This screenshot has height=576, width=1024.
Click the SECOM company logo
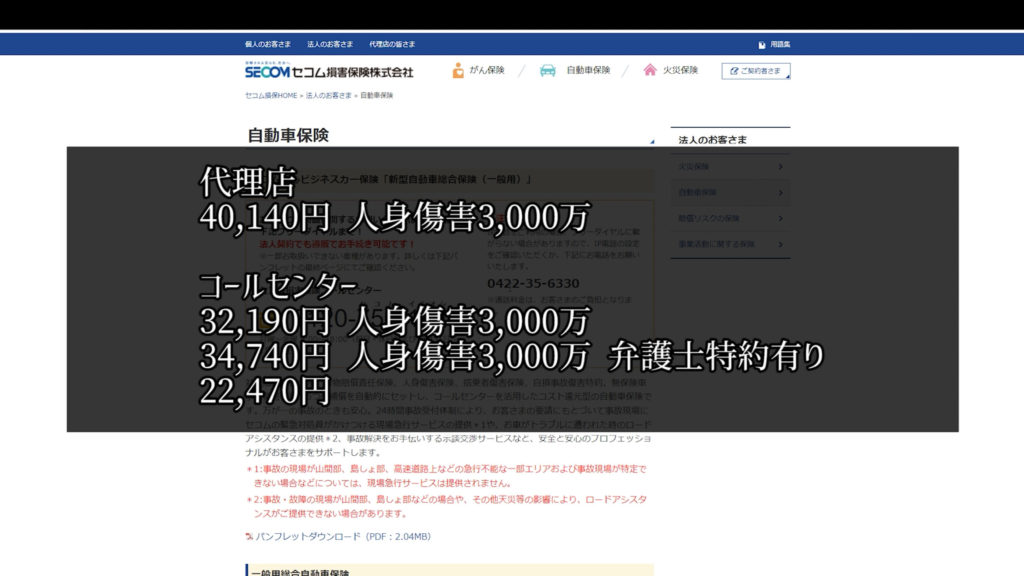[x=328, y=71]
